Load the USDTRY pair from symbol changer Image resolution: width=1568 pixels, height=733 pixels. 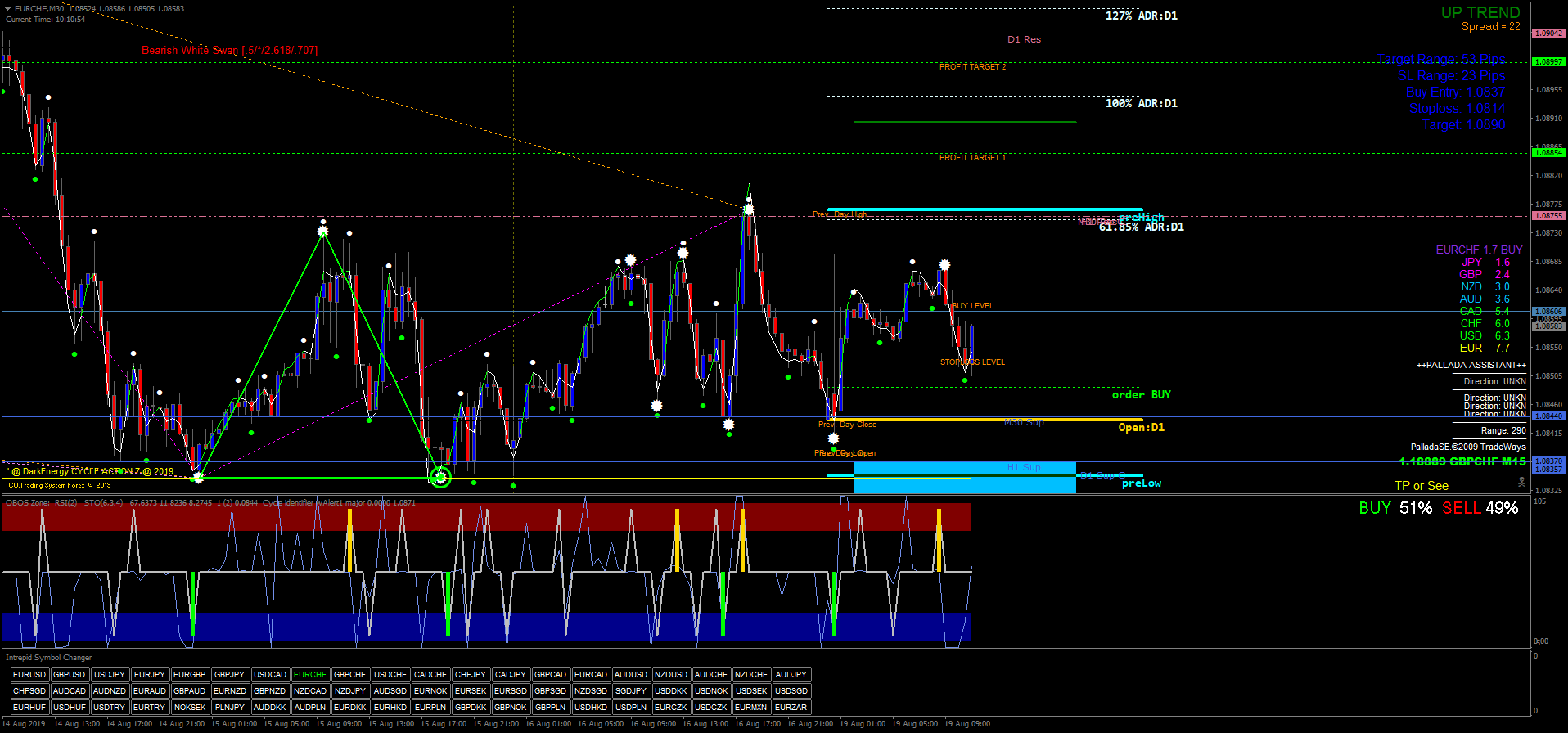point(110,708)
